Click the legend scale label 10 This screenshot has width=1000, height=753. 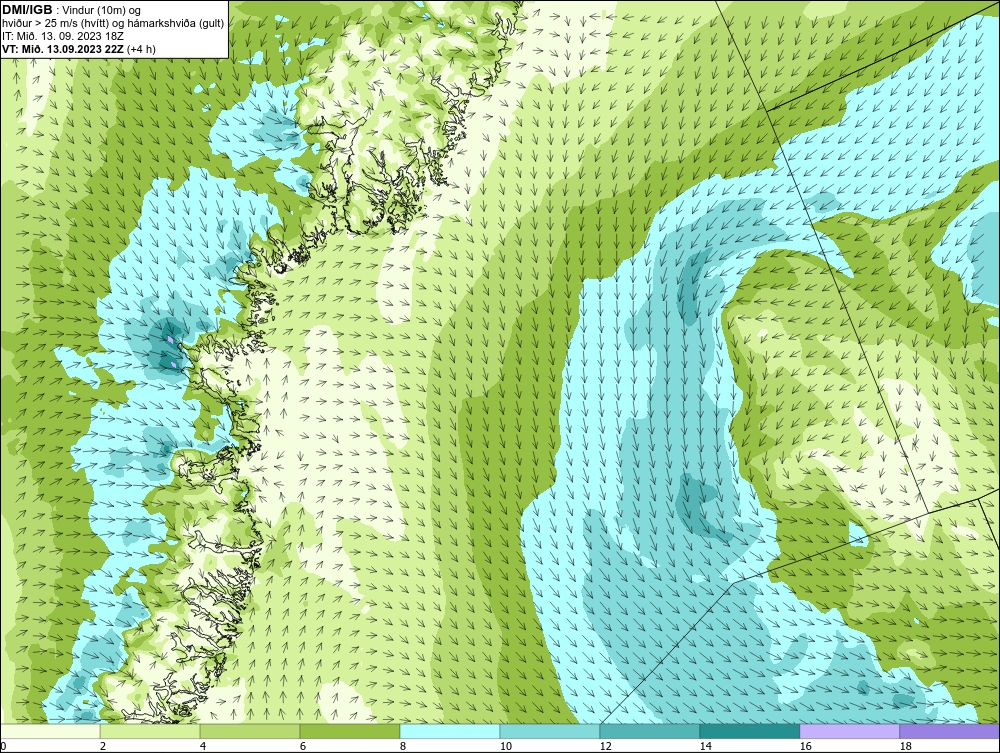[506, 746]
